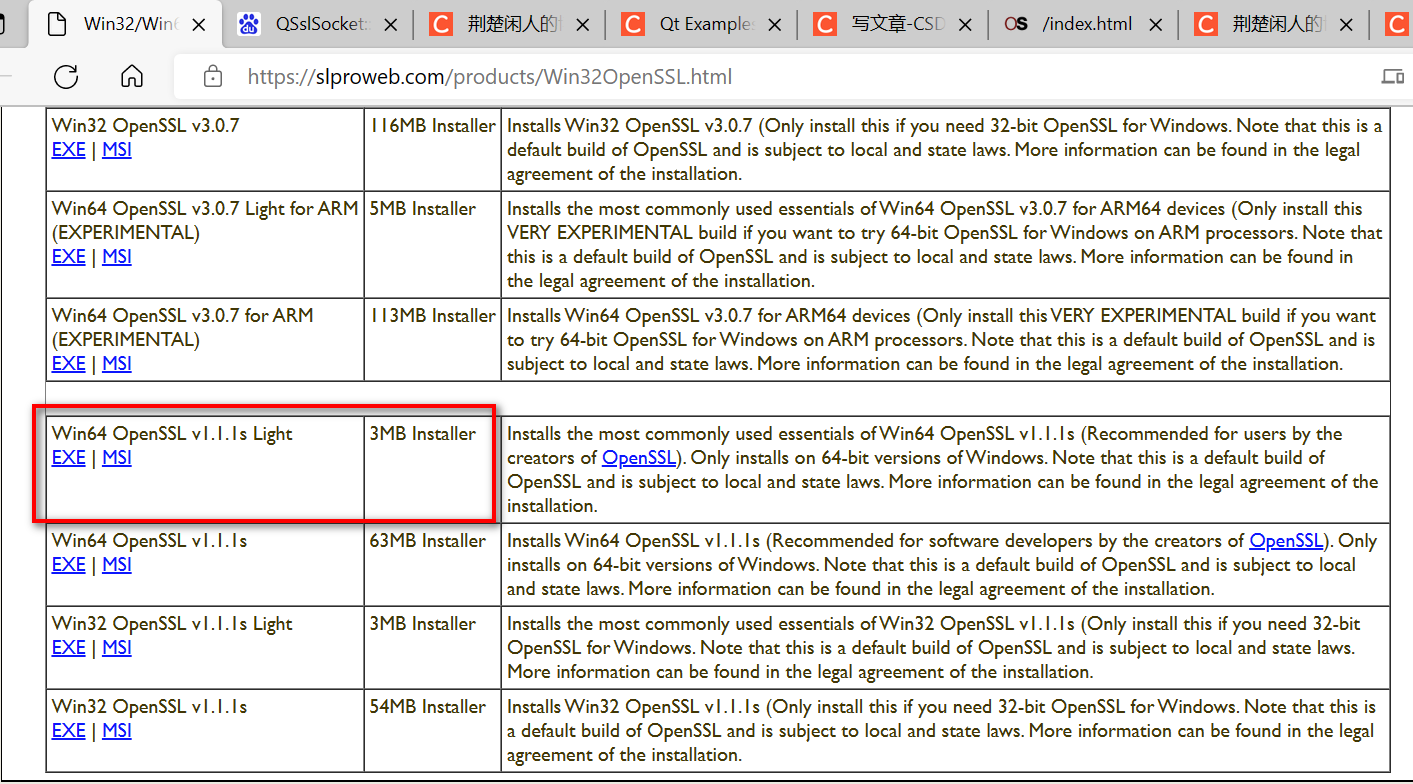Switch to the QSslSocket tab
The width and height of the screenshot is (1413, 784).
317,24
